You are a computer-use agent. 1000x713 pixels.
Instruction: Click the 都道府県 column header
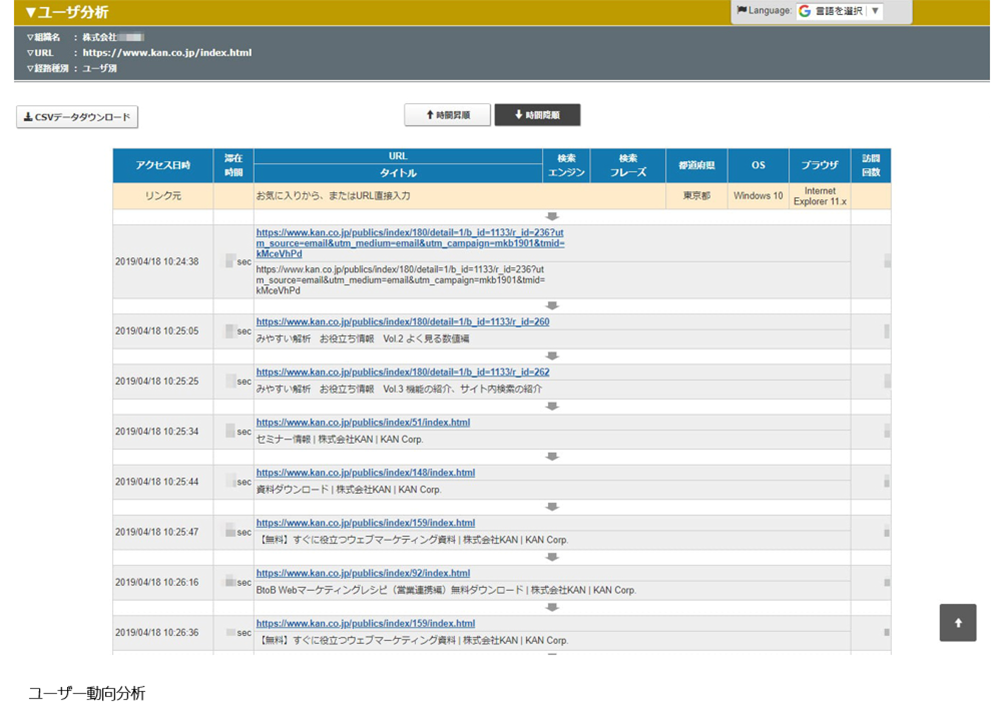click(x=696, y=166)
